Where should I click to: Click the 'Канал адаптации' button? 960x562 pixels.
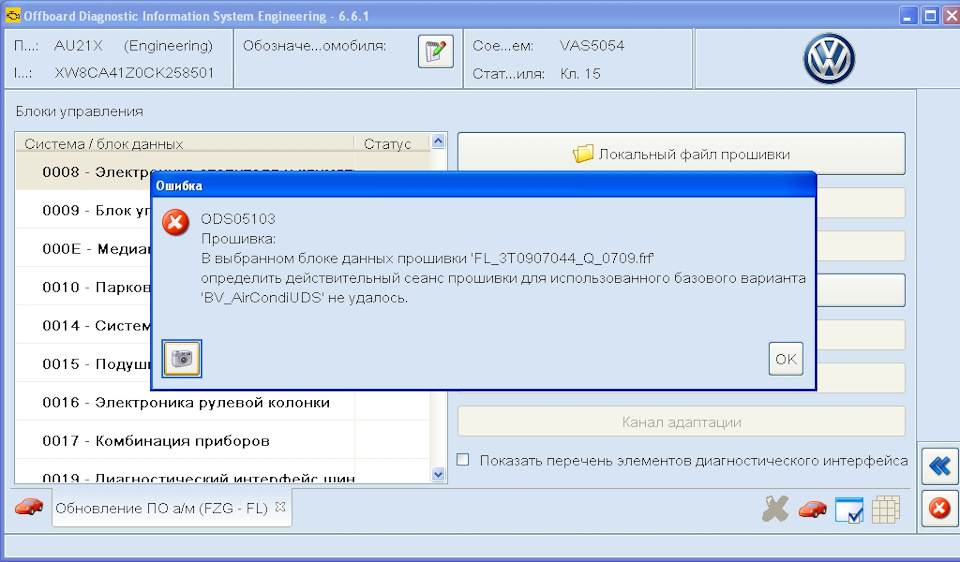(681, 422)
